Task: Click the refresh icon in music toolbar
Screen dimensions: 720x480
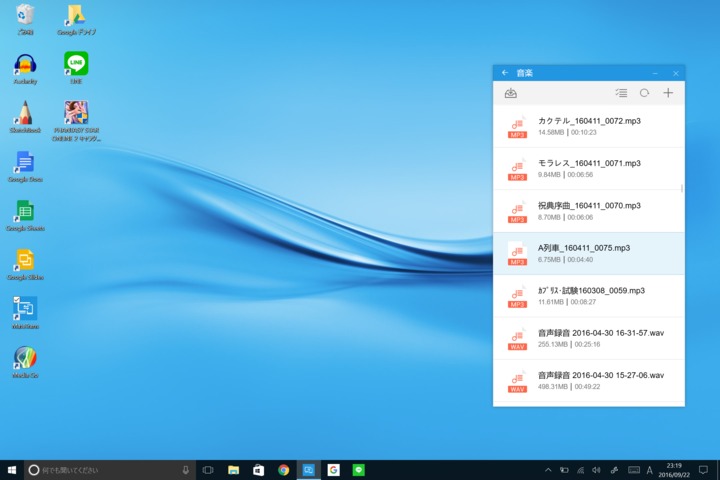Action: pos(645,93)
